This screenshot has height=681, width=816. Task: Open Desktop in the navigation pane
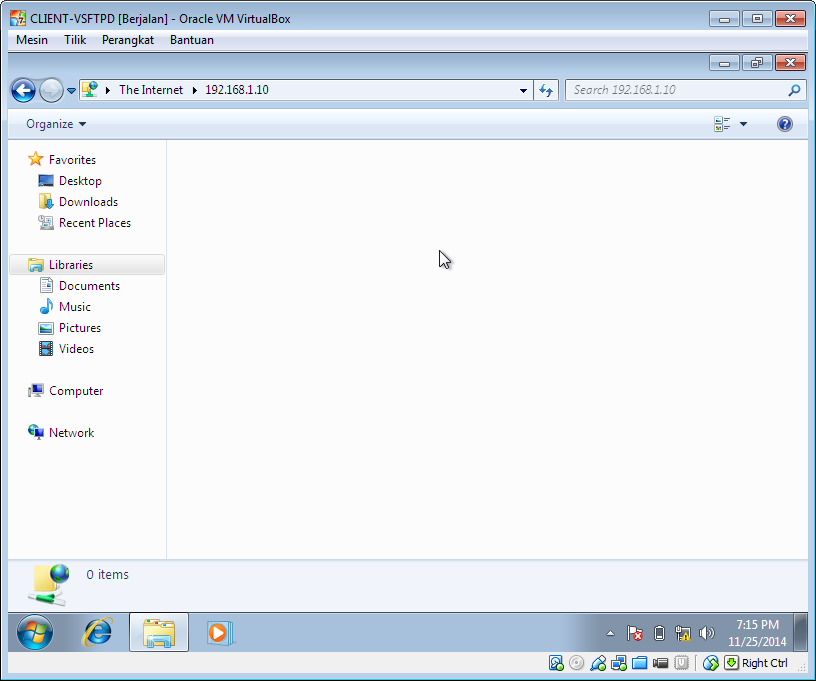pyautogui.click(x=80, y=181)
